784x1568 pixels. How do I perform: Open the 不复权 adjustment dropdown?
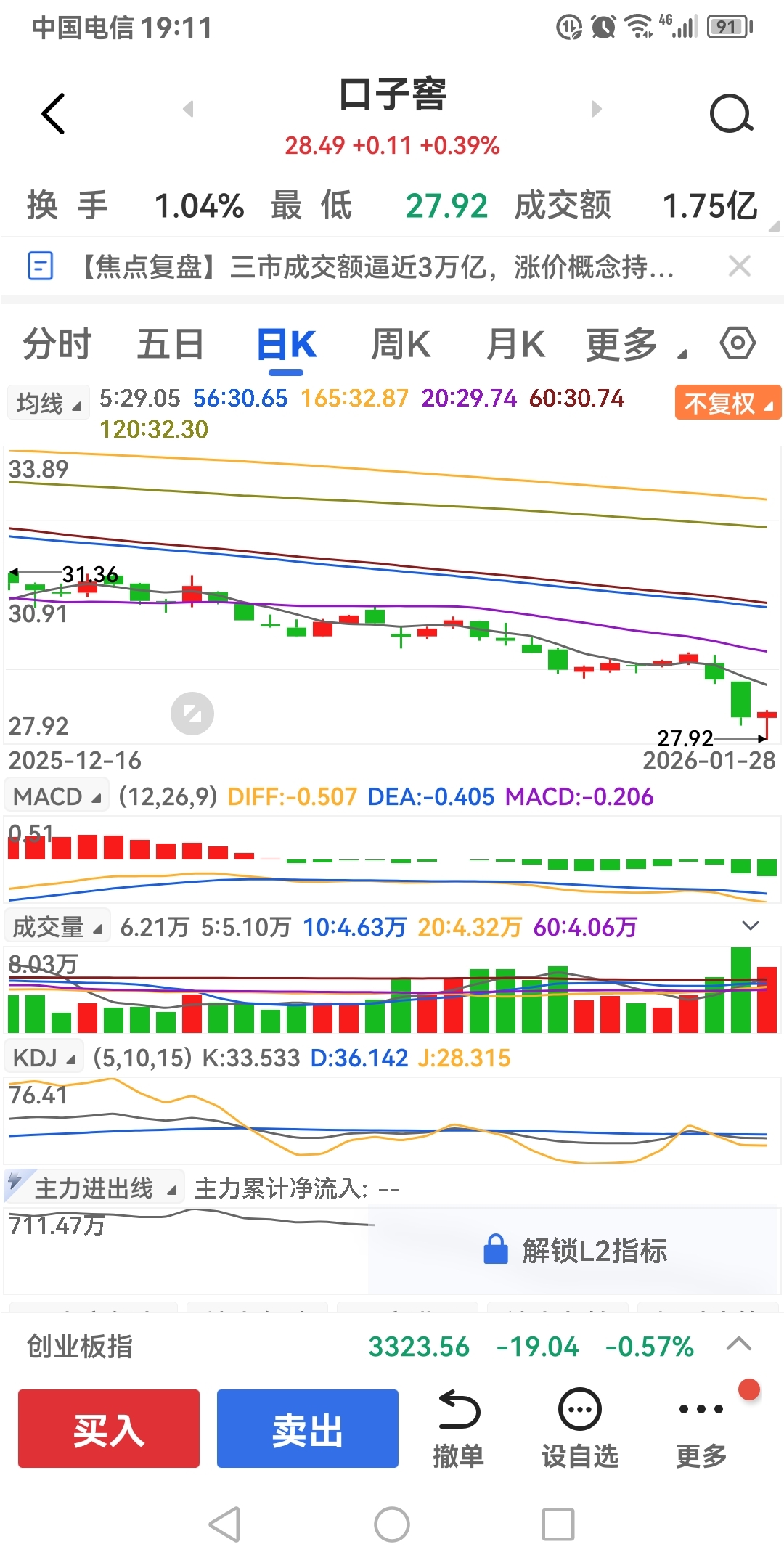coord(728,403)
